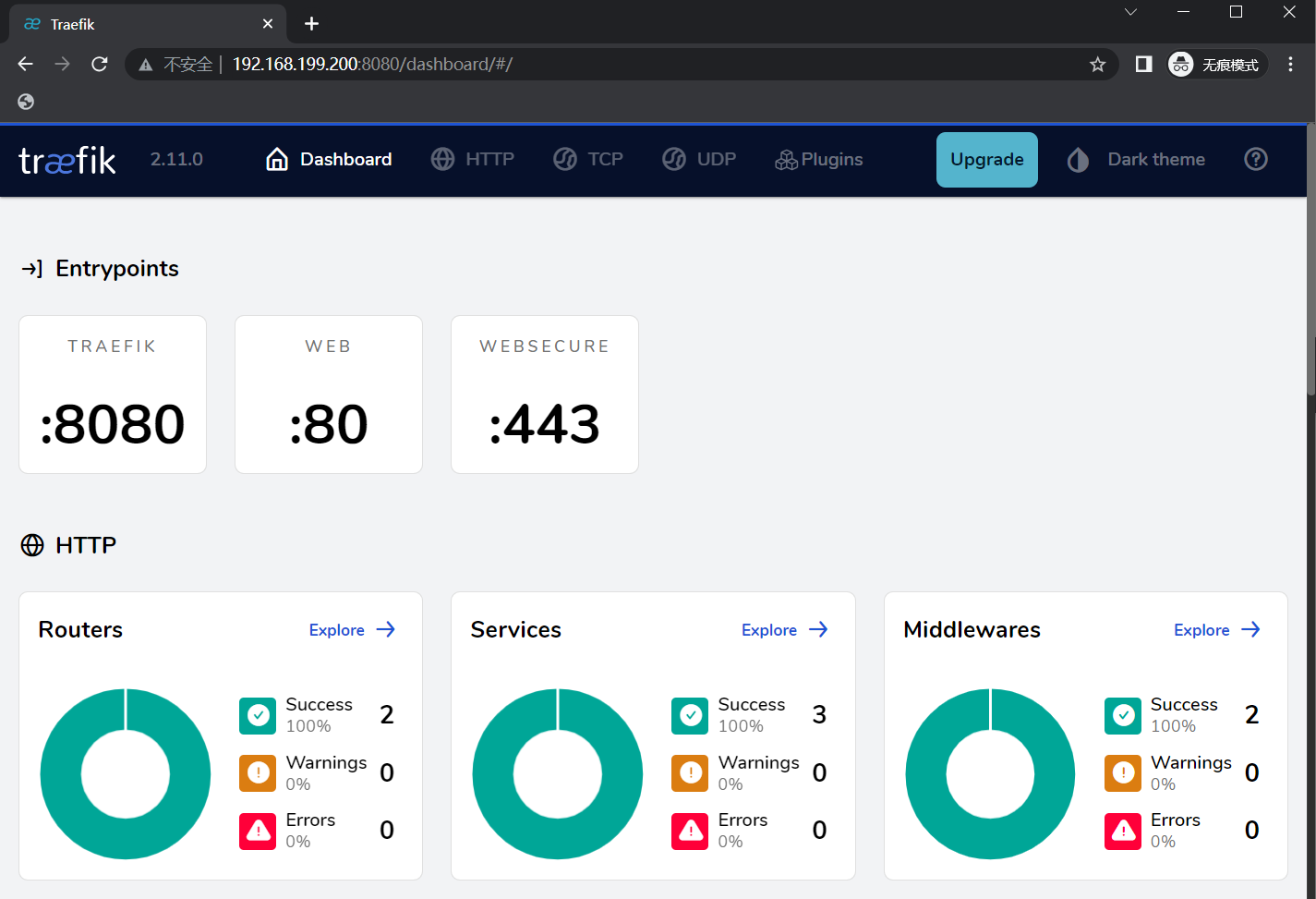This screenshot has width=1316, height=899.
Task: Click the Middlewares Explore arrow icon
Action: tap(1250, 629)
